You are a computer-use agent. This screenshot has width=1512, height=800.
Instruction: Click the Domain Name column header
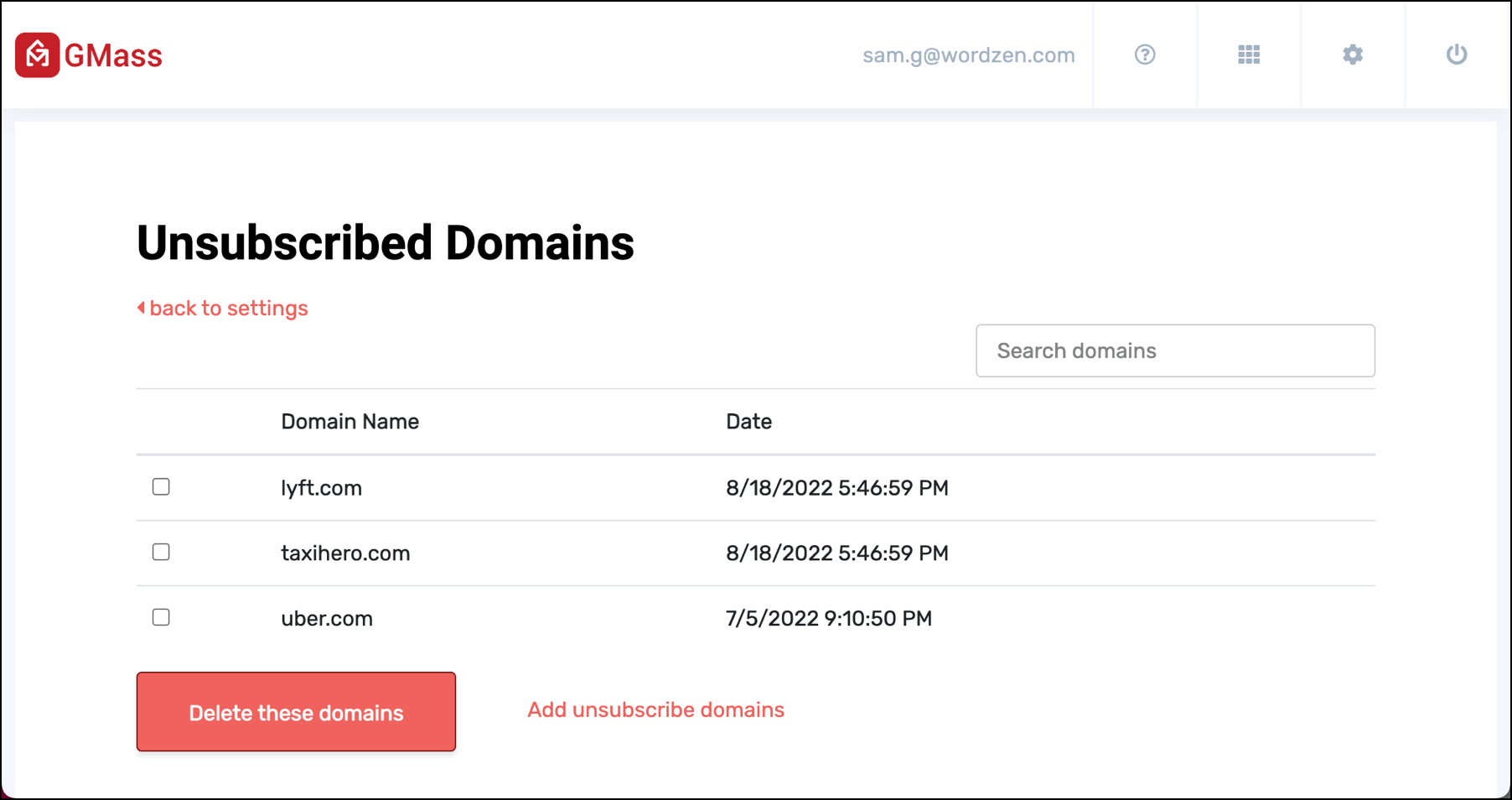point(350,421)
